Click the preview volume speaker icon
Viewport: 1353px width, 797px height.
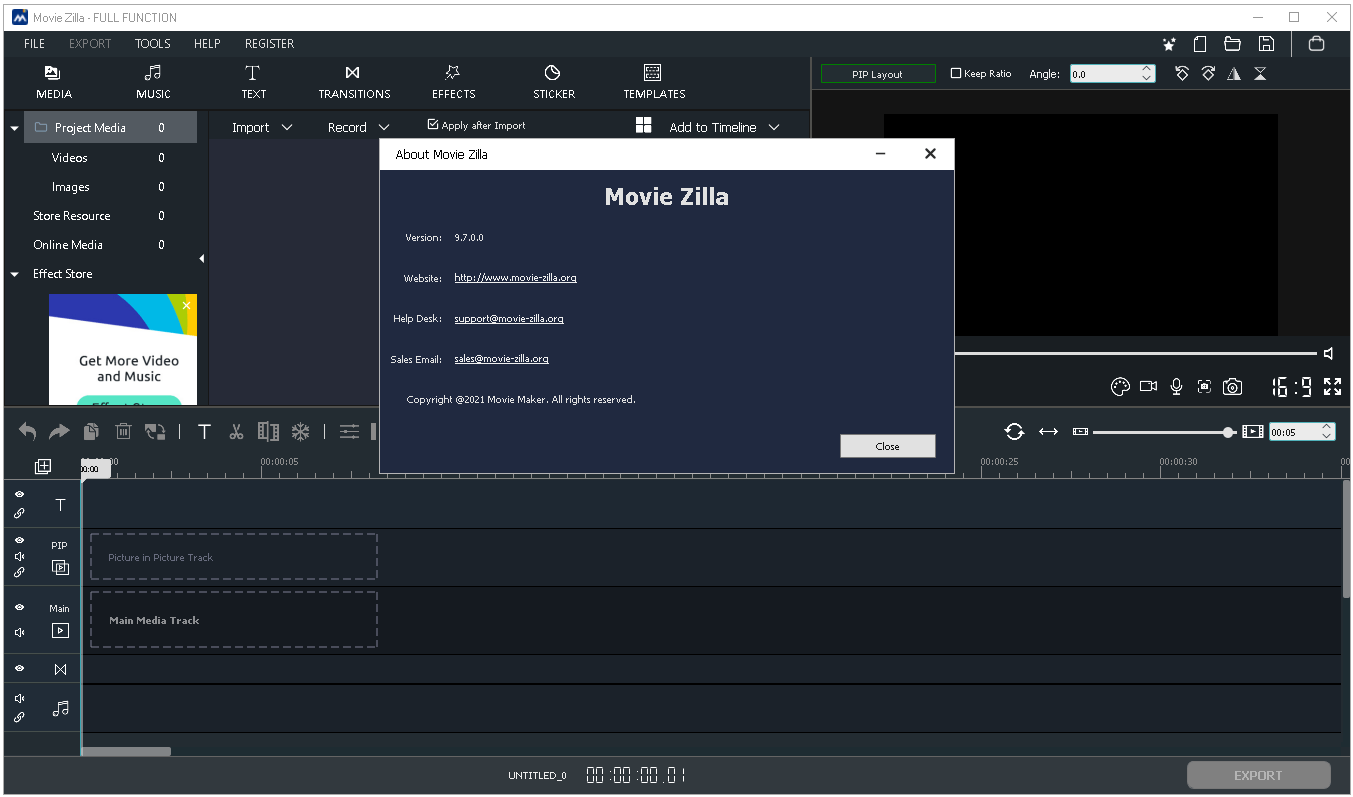[x=1329, y=353]
